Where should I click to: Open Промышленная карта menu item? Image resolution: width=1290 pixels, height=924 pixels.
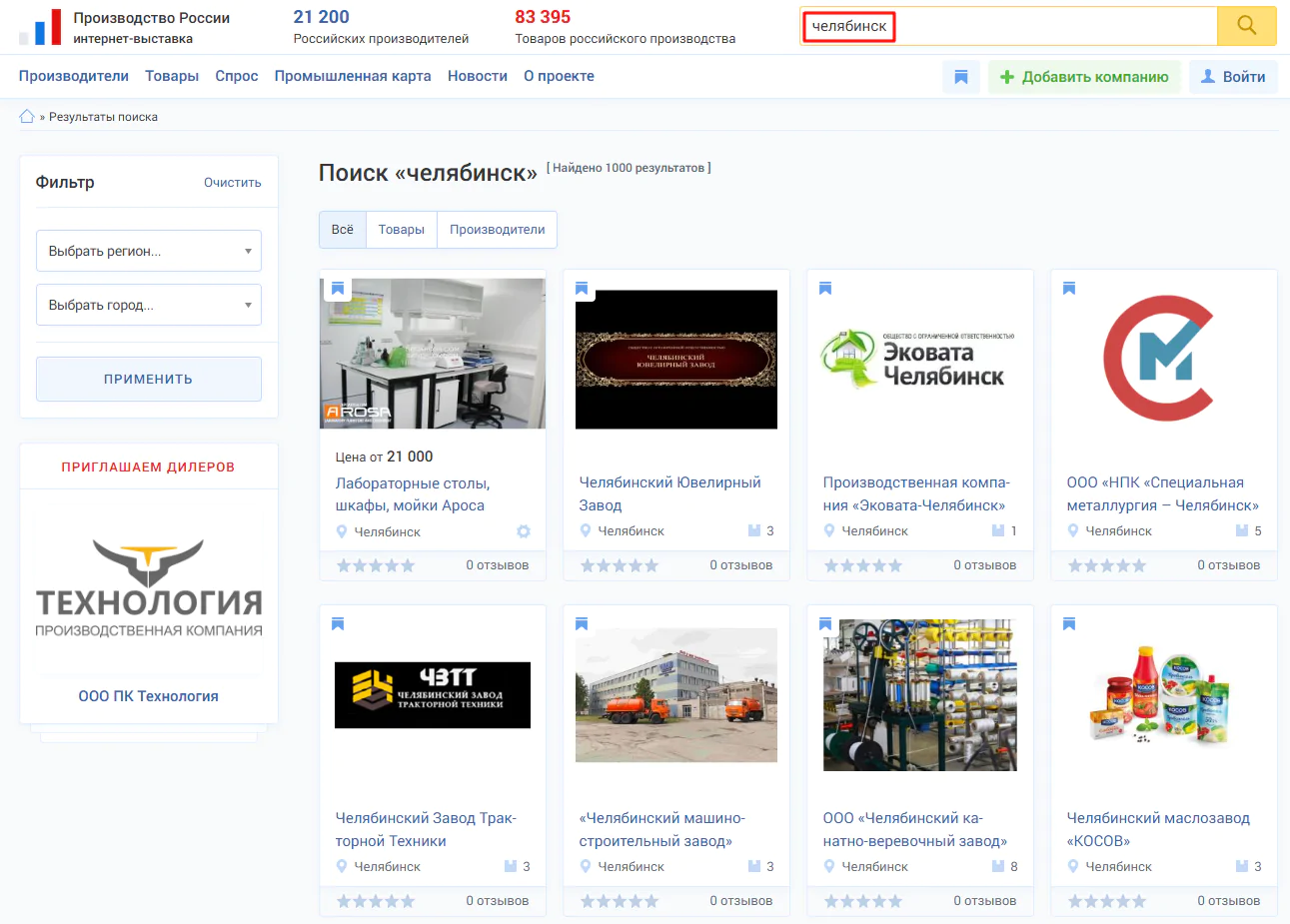(x=353, y=76)
